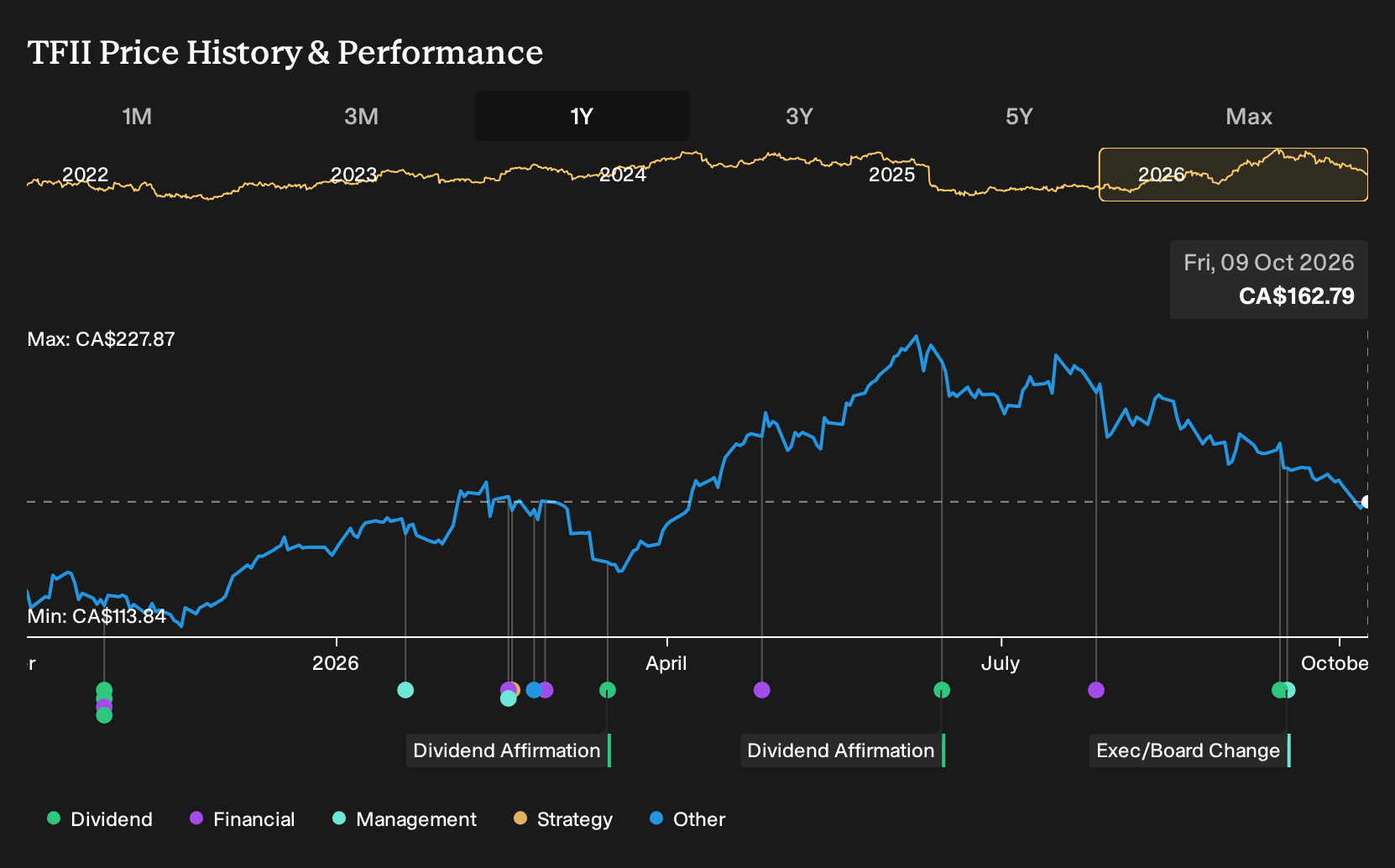Image resolution: width=1395 pixels, height=868 pixels.
Task: Click the Max: CA$227.87 label
Action: point(102,339)
